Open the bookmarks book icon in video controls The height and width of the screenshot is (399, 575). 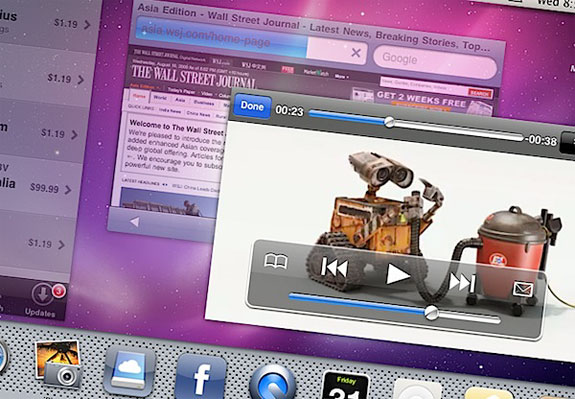(x=276, y=261)
